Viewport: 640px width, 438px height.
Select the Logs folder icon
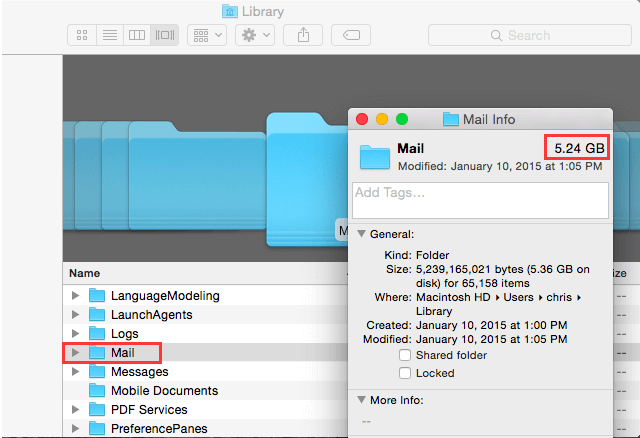[x=97, y=333]
